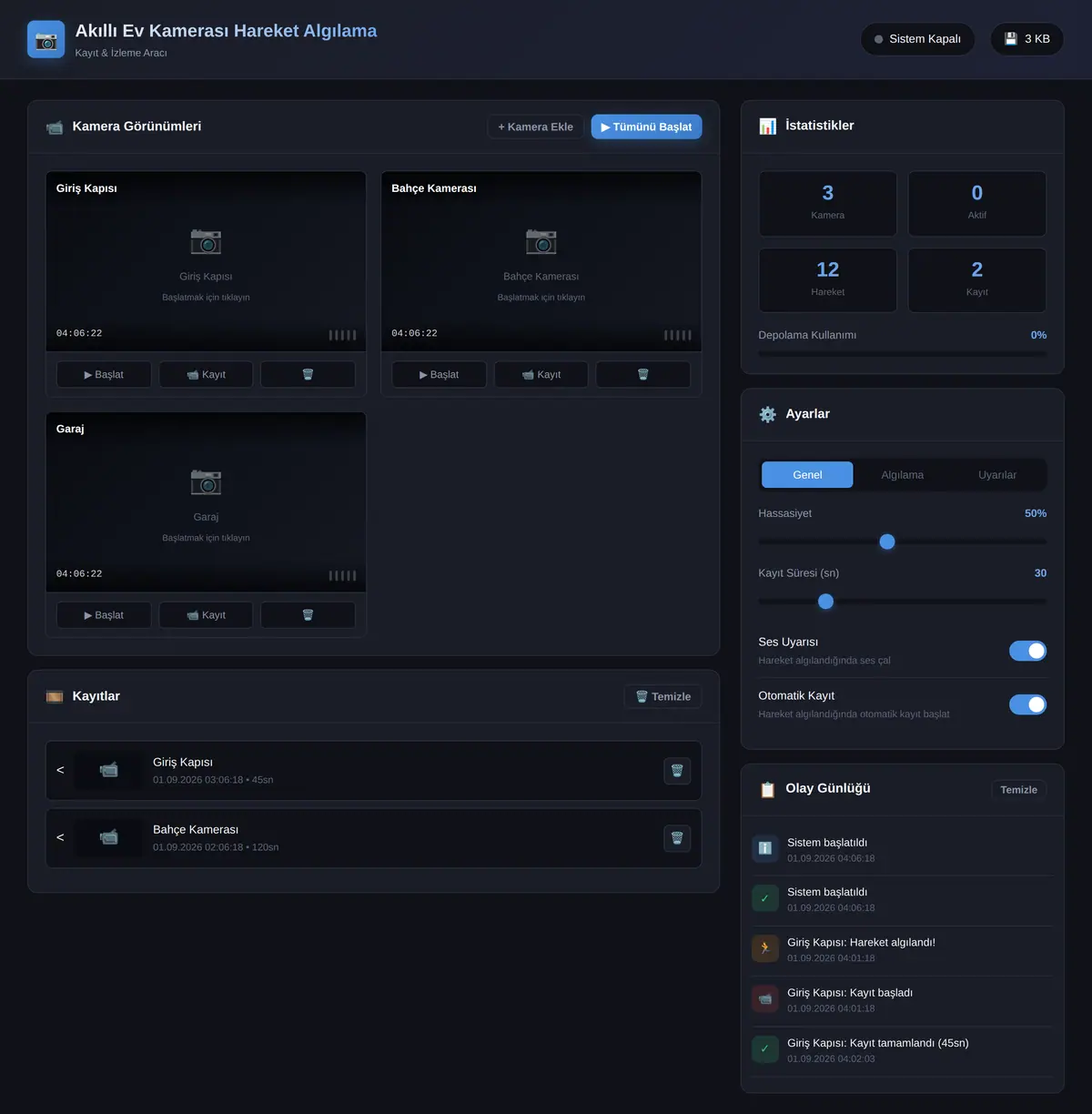Screen dimensions: 1092x1114
Task: Clear recordings with the Kayıtlar Temizle button
Action: tap(662, 696)
